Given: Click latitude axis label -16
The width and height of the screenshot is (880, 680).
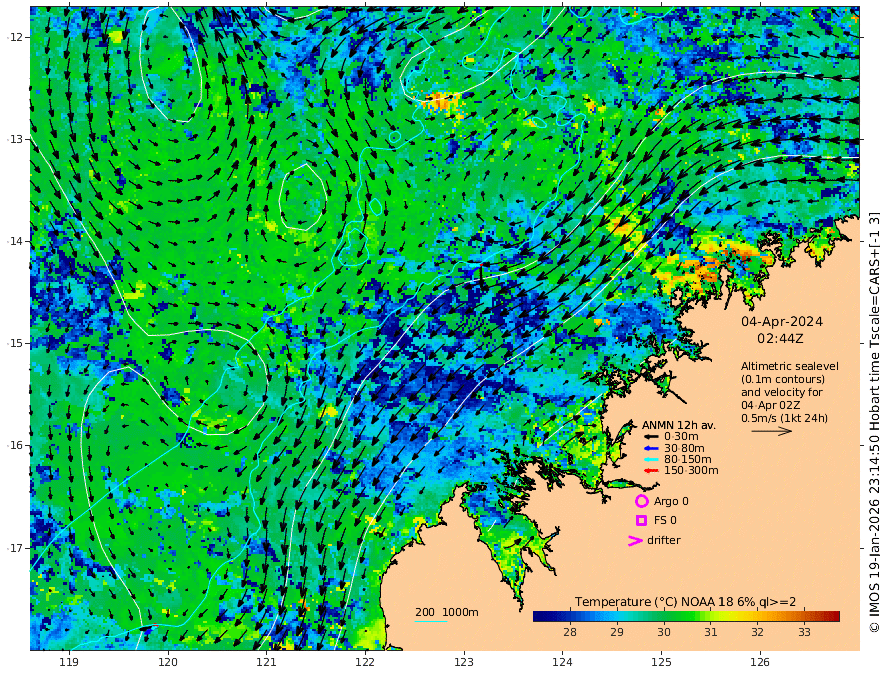Looking at the screenshot, I should coord(15,445).
